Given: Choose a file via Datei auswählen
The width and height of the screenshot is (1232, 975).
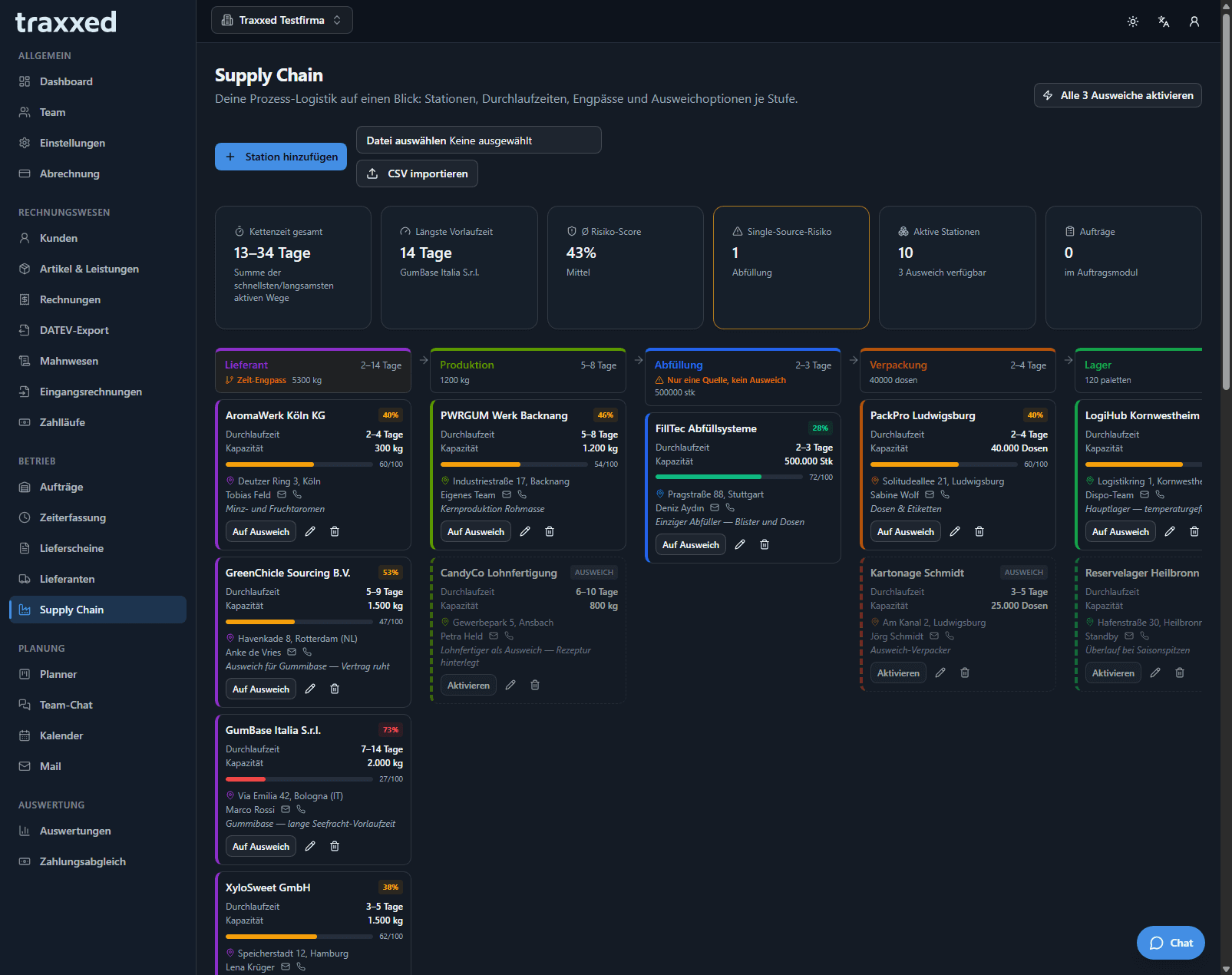Looking at the screenshot, I should tap(478, 140).
